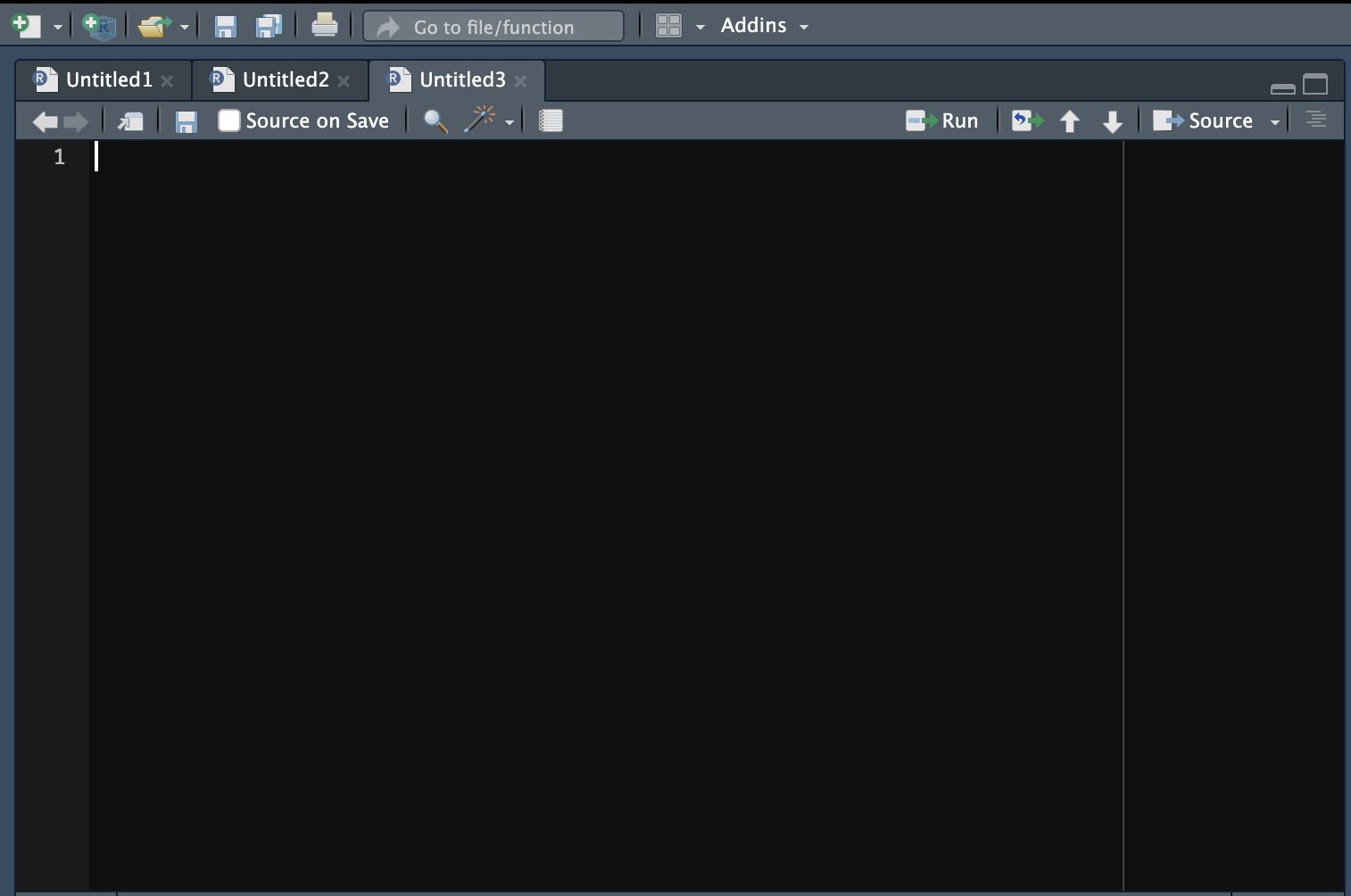Click the print icon in the toolbar
This screenshot has height=896, width=1351.
point(325,24)
